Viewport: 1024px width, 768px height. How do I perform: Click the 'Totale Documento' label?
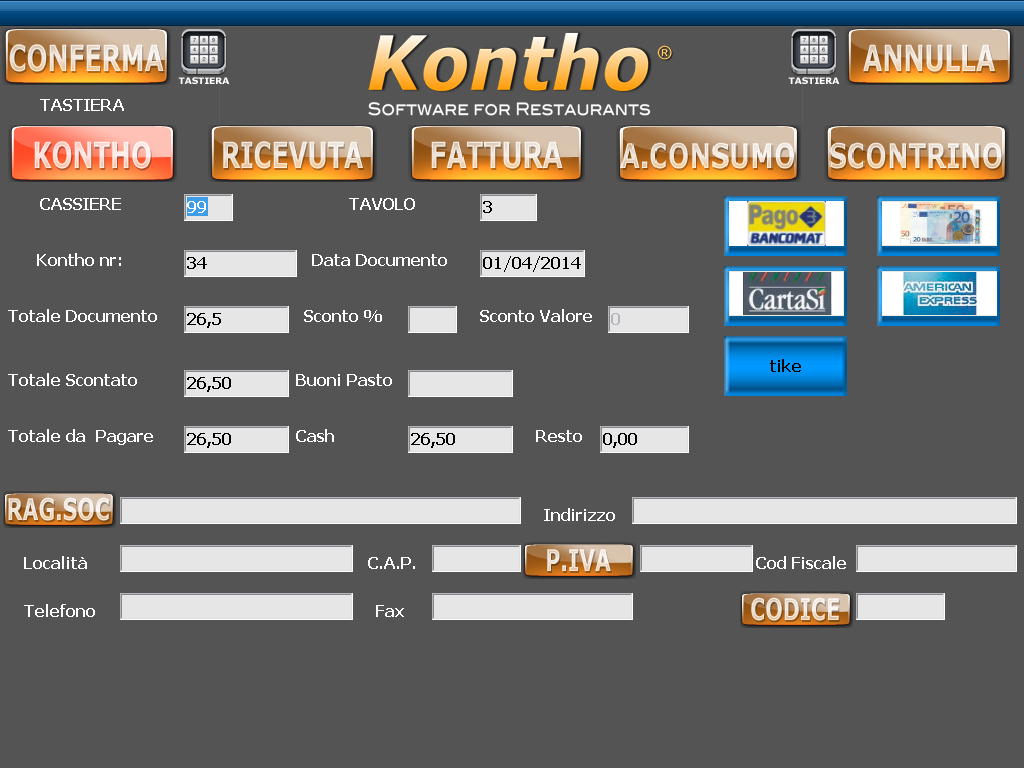coord(82,317)
